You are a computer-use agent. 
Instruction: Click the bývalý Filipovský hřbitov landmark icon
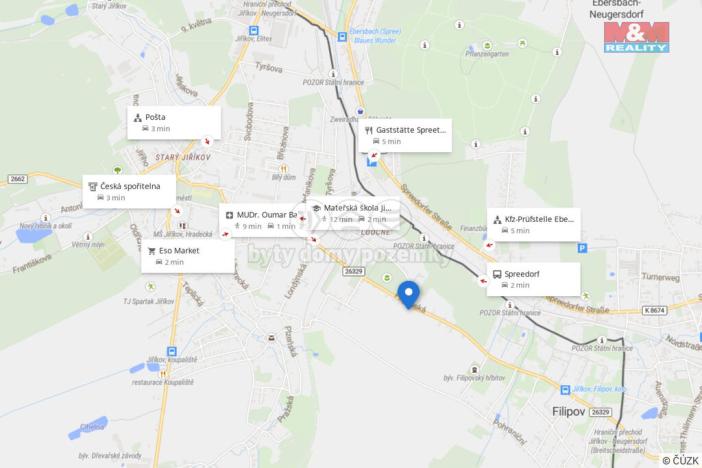coord(474,370)
